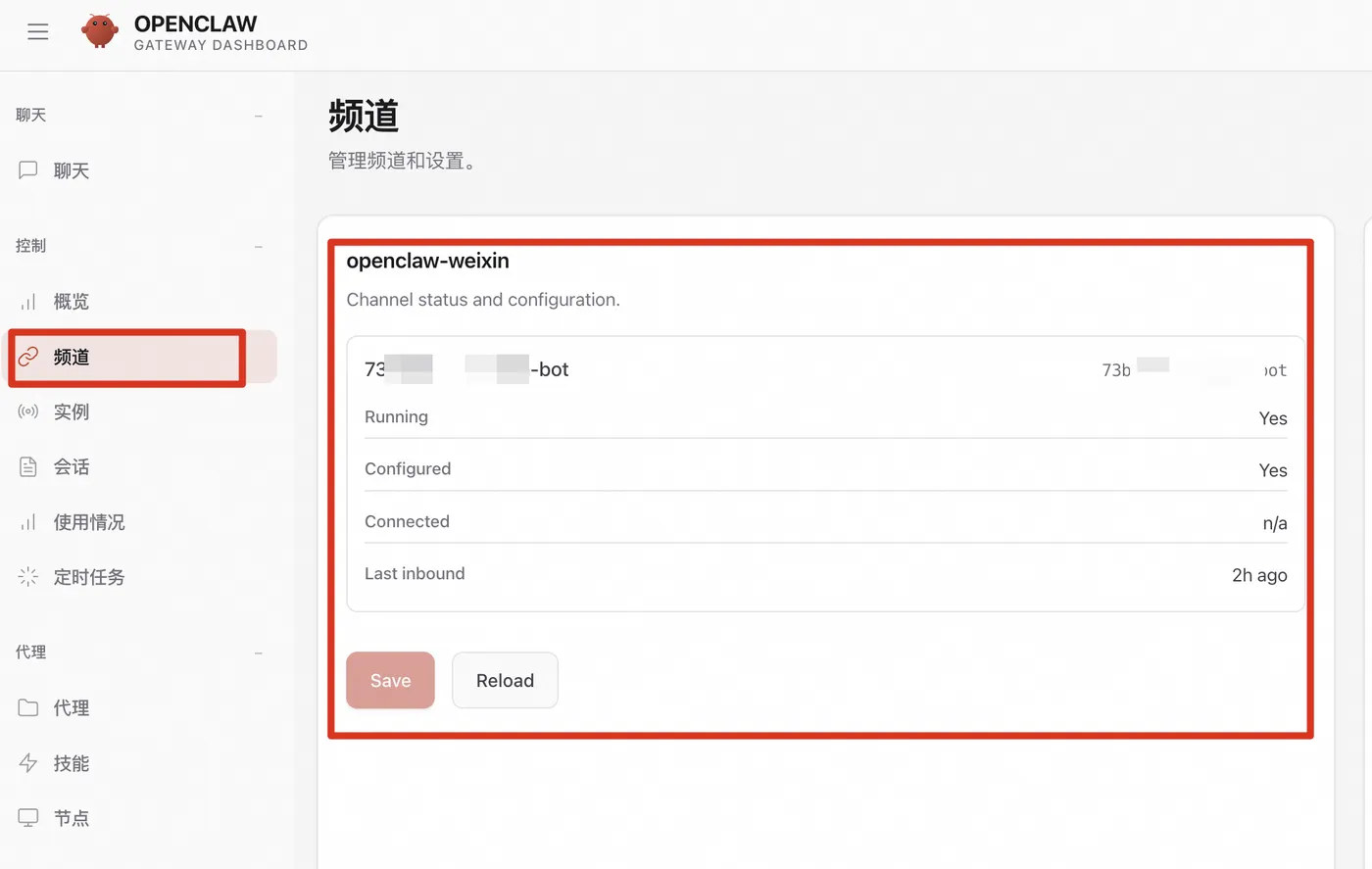This screenshot has width=1372, height=869.
Task: Click the bar chart icon beside 概览
Action: click(x=28, y=301)
